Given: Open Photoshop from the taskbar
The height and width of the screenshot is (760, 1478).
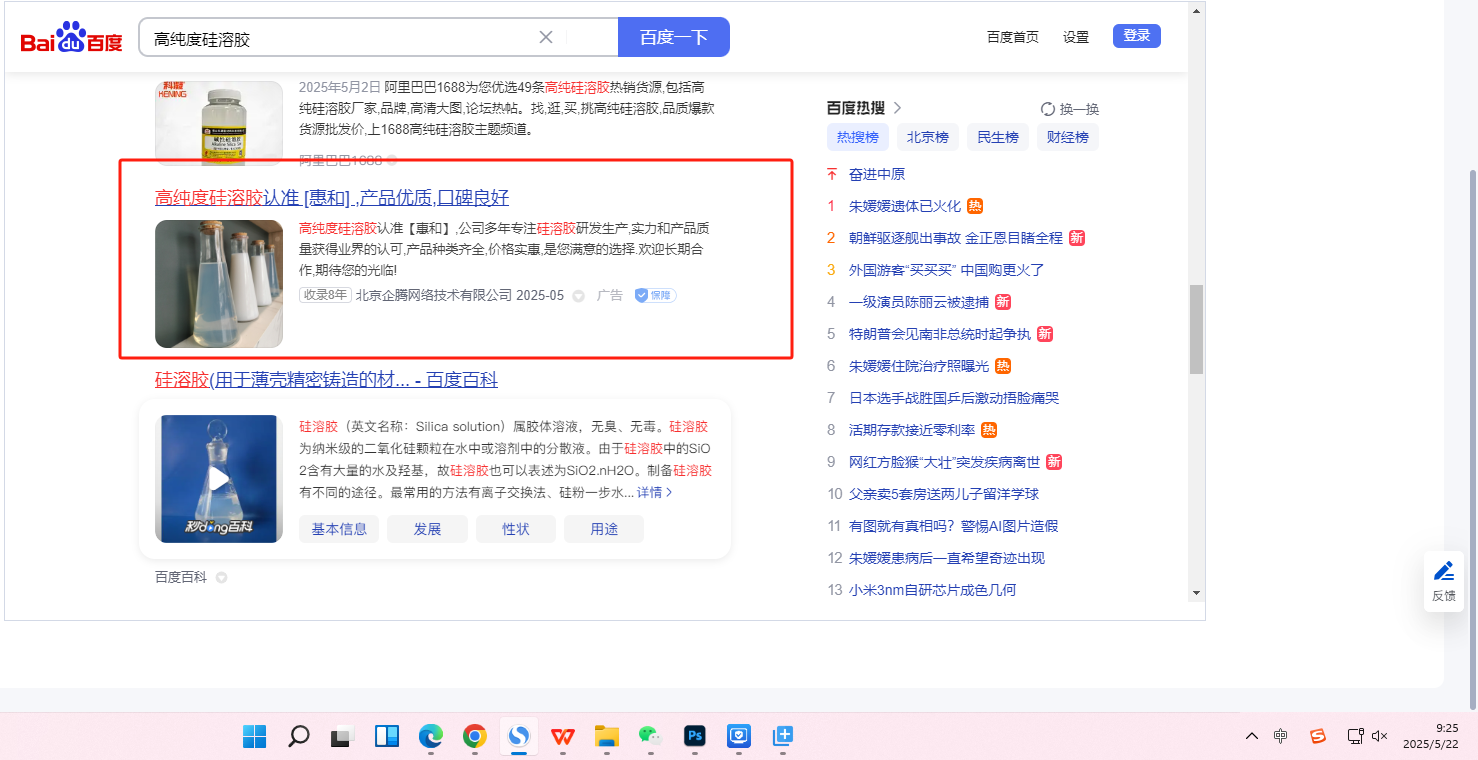Looking at the screenshot, I should (695, 737).
